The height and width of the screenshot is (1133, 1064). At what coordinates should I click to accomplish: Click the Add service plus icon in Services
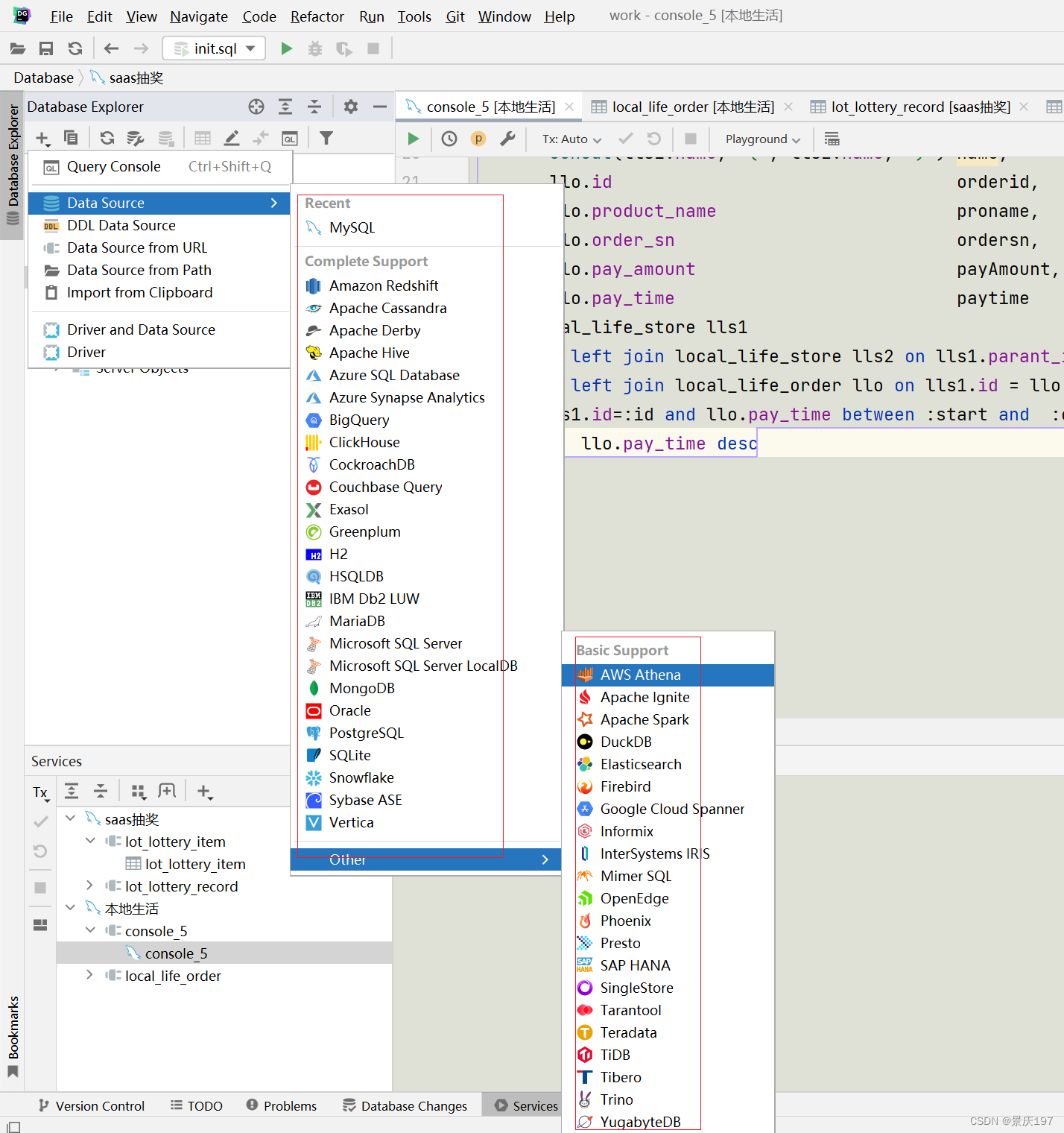pos(205,792)
